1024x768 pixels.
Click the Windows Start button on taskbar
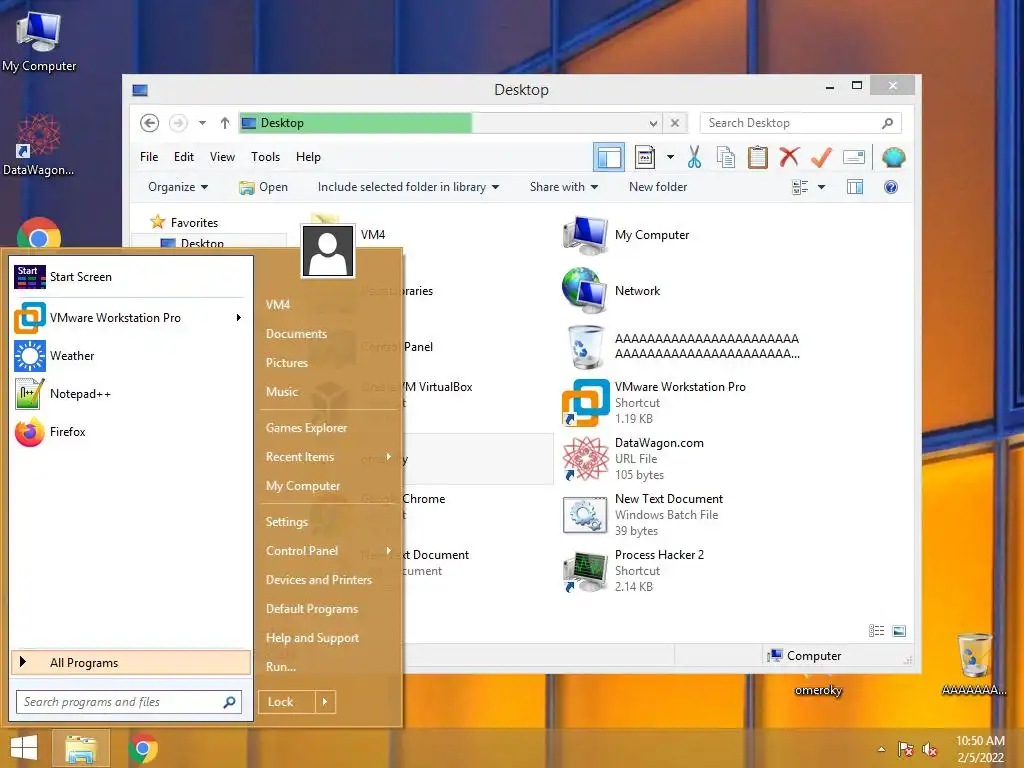tap(24, 748)
